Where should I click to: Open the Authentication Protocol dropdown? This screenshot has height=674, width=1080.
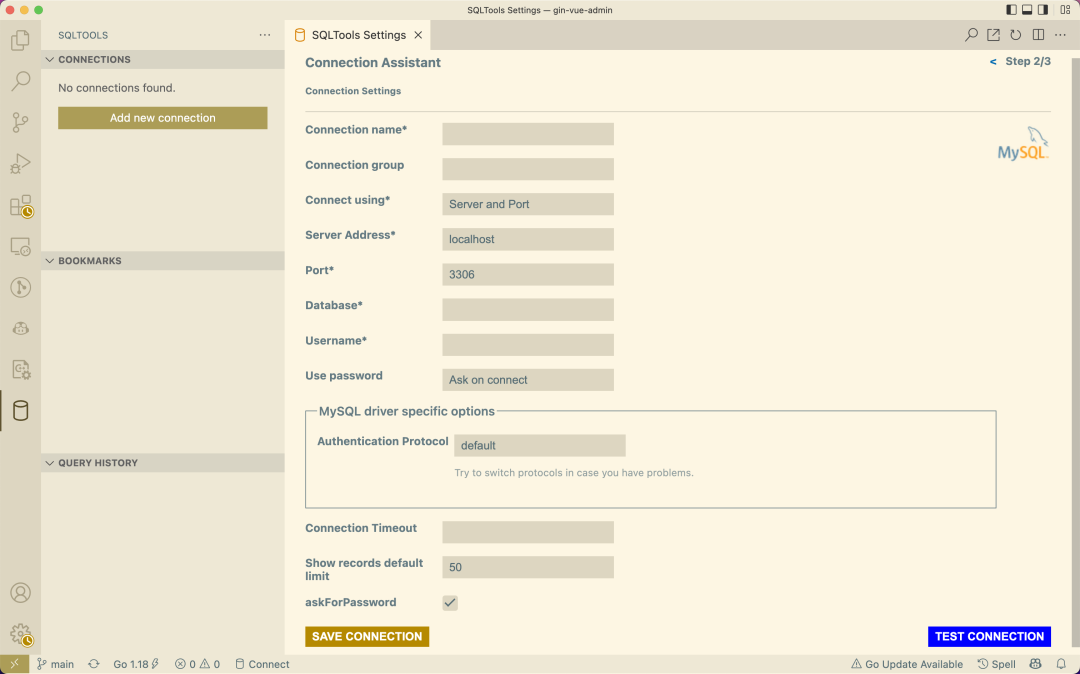pyautogui.click(x=540, y=446)
